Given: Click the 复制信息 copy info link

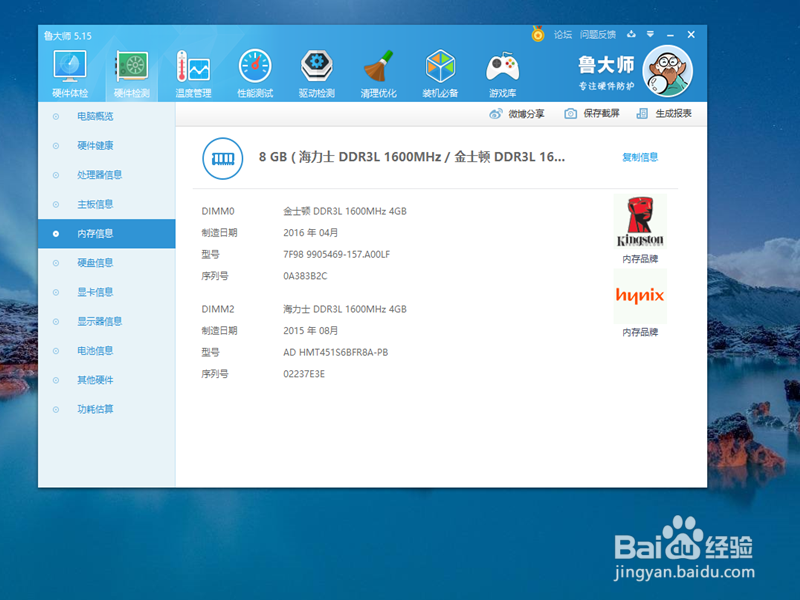Looking at the screenshot, I should tap(640, 157).
